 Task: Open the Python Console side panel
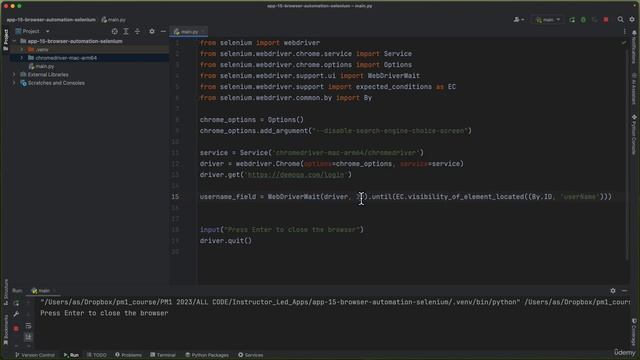(634, 135)
